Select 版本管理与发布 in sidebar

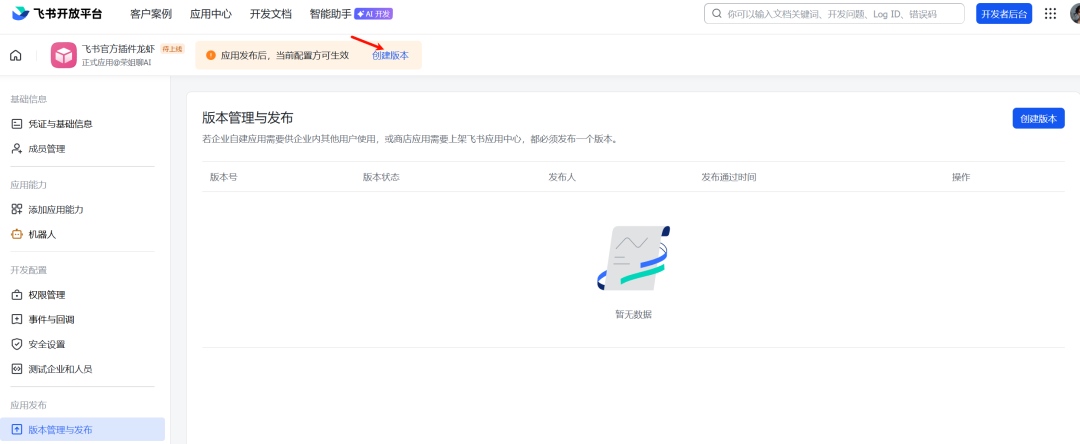click(83, 430)
